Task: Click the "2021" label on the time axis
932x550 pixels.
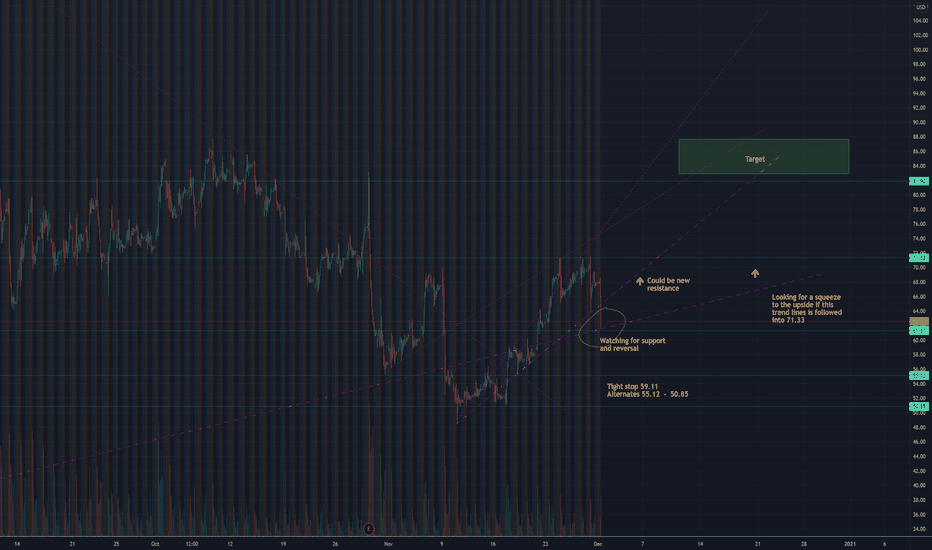Action: click(x=850, y=543)
